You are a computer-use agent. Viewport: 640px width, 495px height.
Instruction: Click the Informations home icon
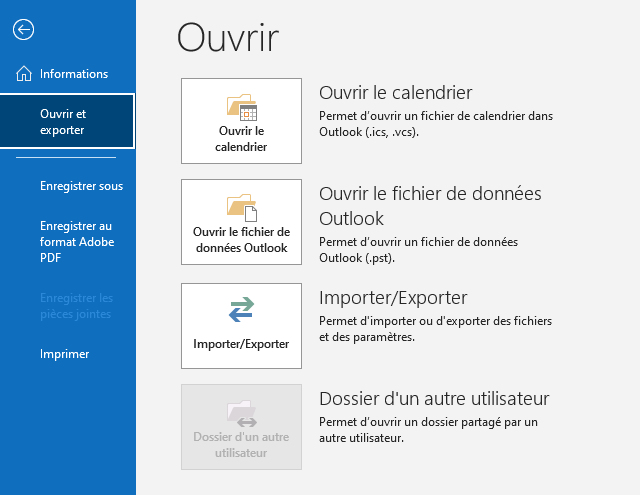(24, 74)
